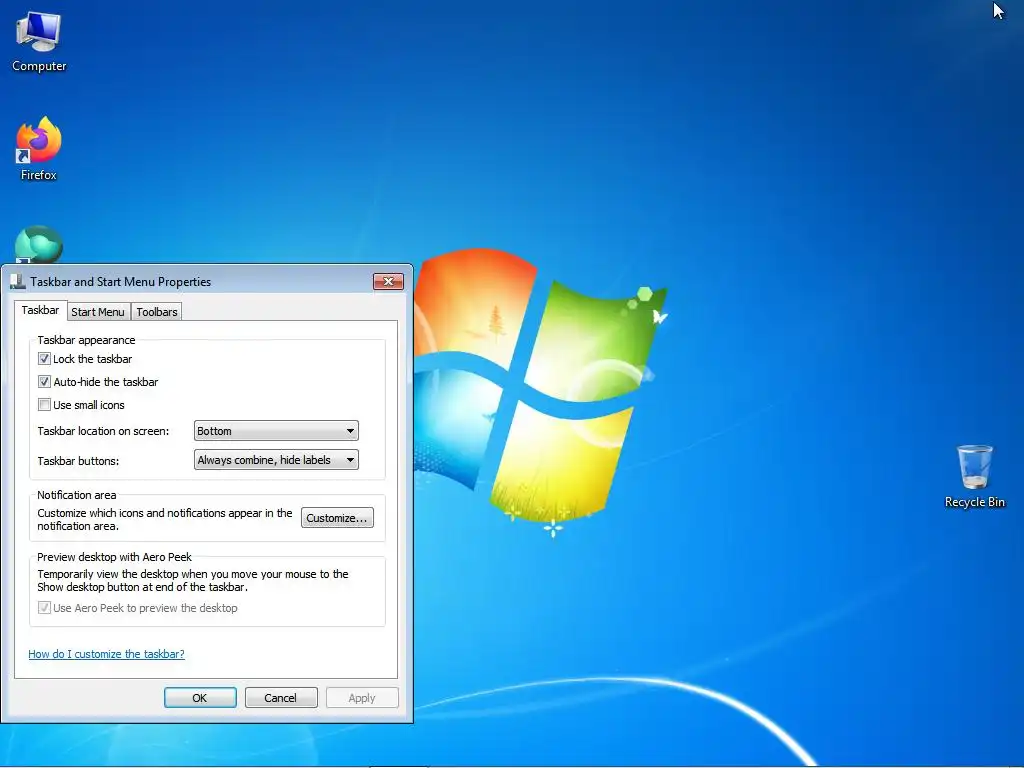Select the Recycle Bin desktop icon

974,476
